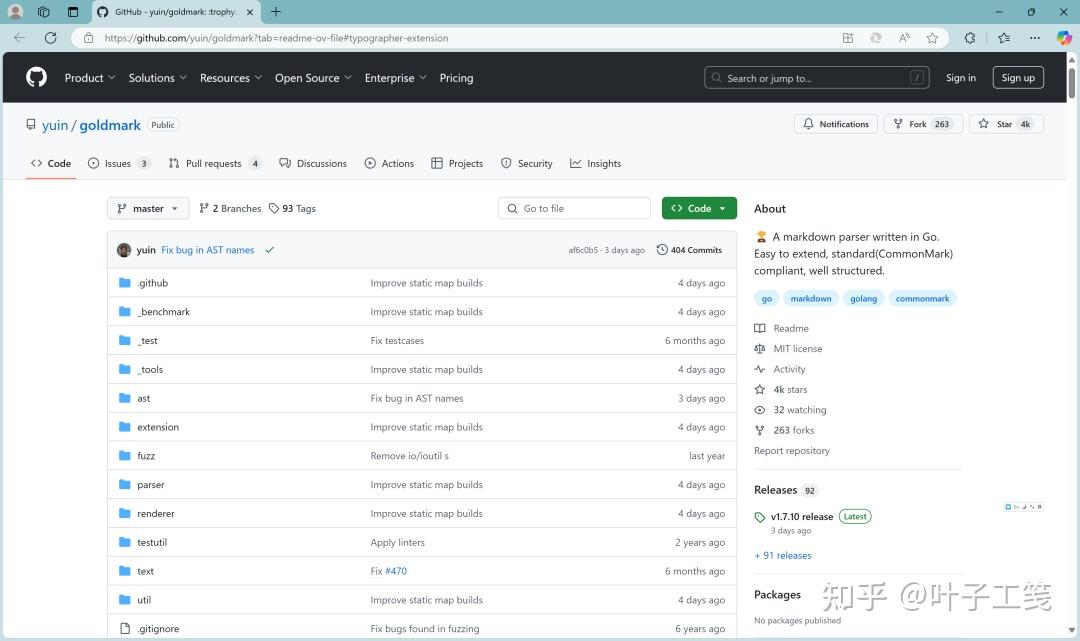Close the GitHub goldmark browser tab
Screen dimensions: 1080x641
coord(249,12)
